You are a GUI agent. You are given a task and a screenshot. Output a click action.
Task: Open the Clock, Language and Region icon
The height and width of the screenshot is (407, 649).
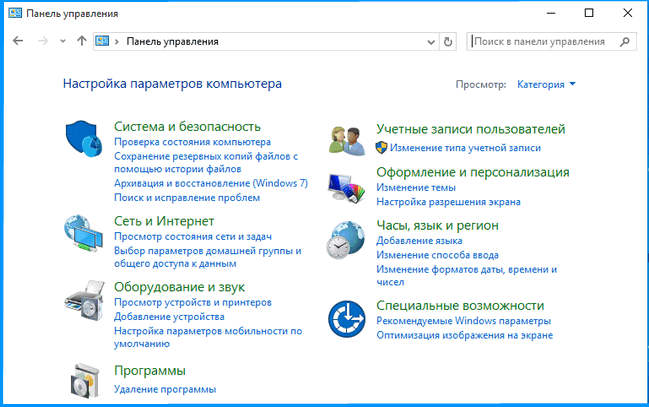click(346, 240)
